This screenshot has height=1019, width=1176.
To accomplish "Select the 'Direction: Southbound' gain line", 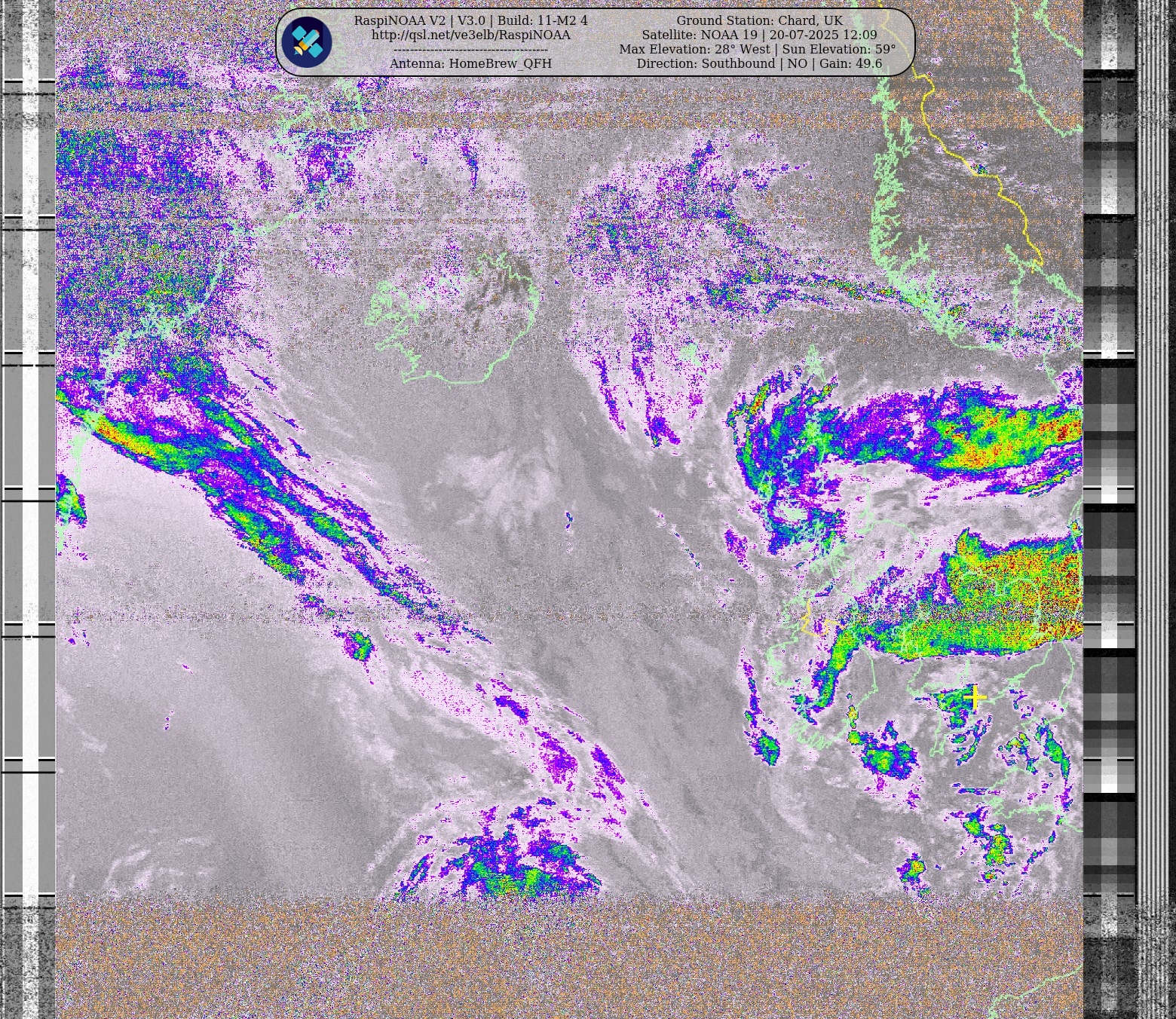I will click(x=759, y=64).
